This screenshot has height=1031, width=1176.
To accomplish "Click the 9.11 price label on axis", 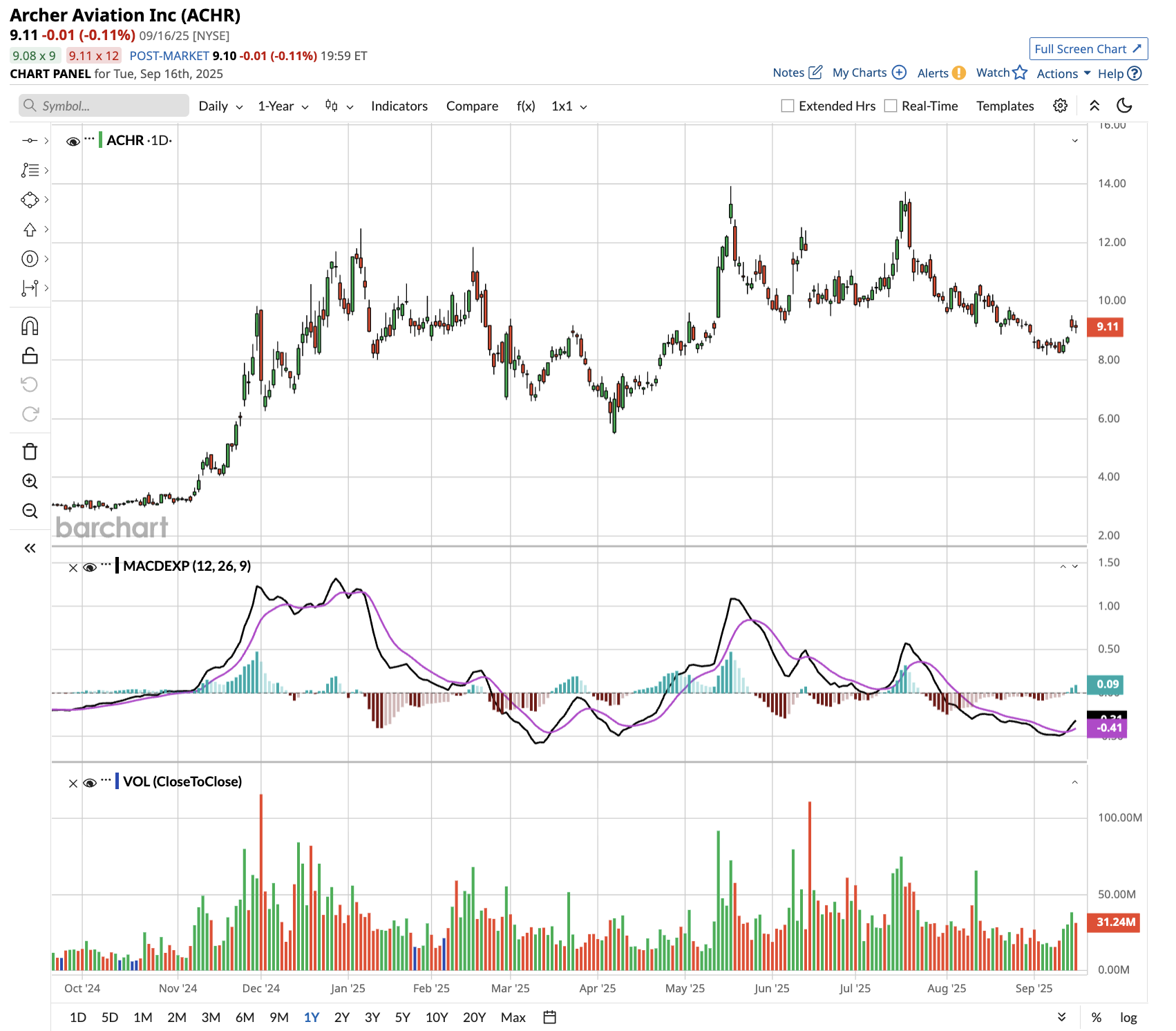I will 1106,327.
